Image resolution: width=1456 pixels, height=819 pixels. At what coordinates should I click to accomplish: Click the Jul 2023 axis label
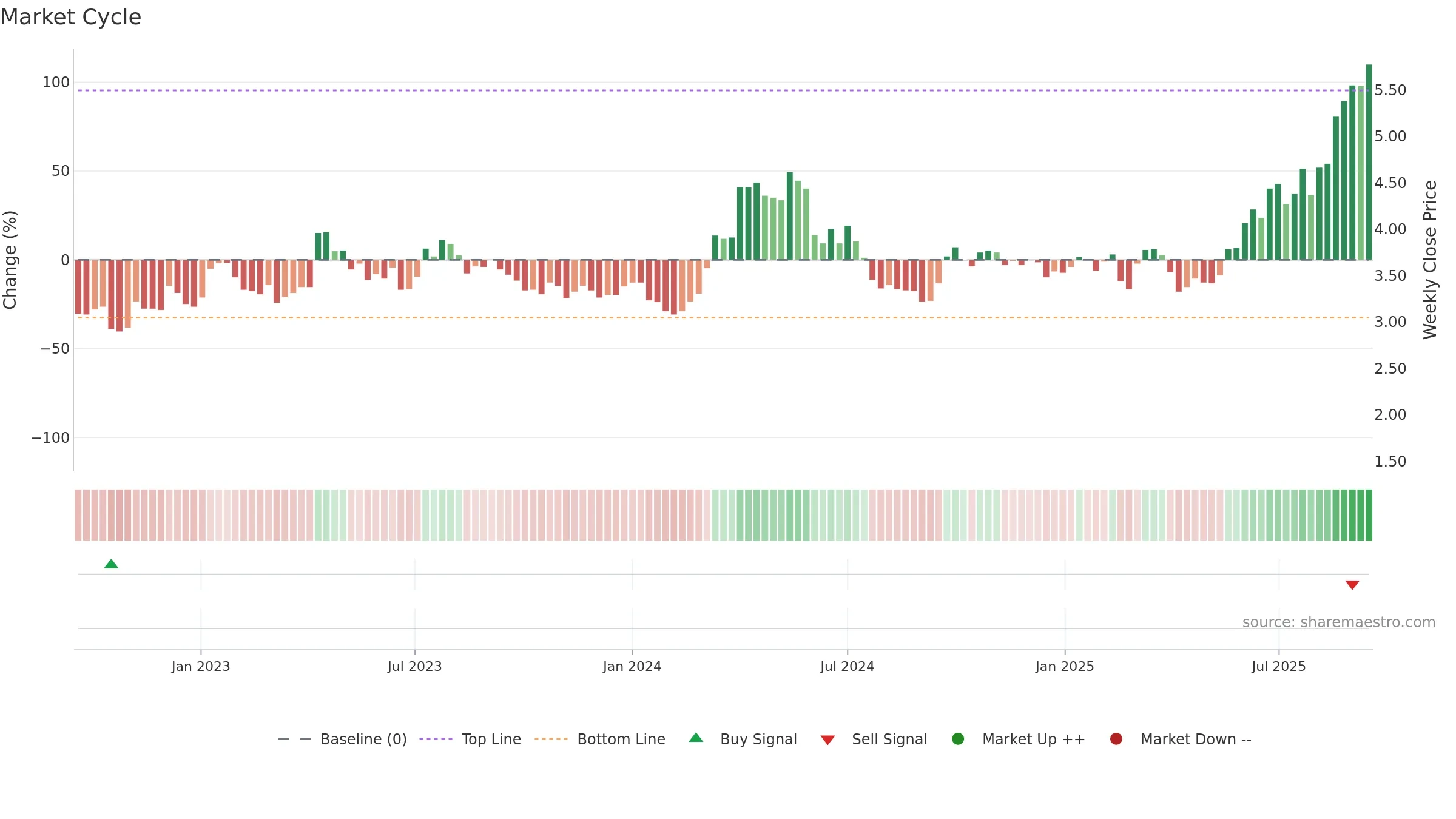415,667
